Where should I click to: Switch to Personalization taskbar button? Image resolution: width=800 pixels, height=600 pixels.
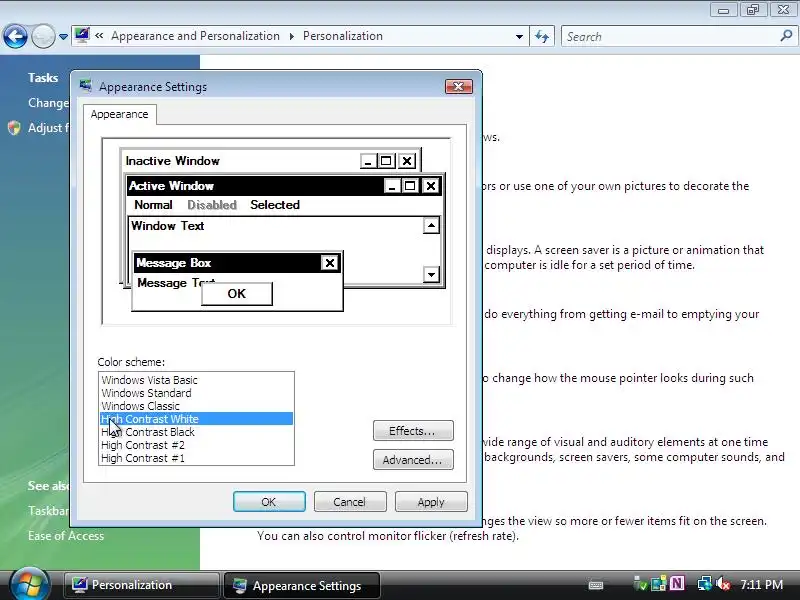141,585
